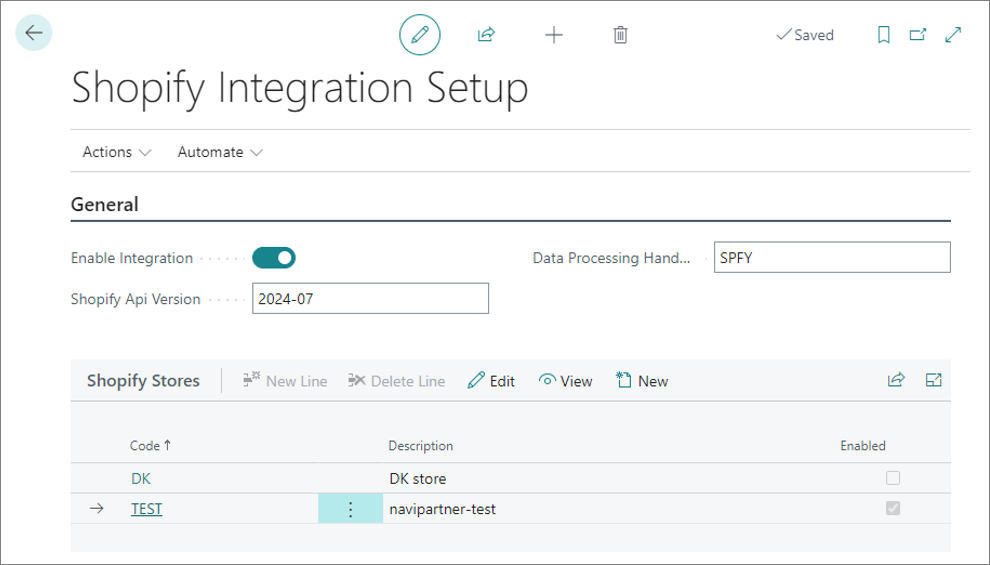Open the share icon in the top toolbar
Viewport: 990px width, 565px height.
pyautogui.click(x=486, y=35)
